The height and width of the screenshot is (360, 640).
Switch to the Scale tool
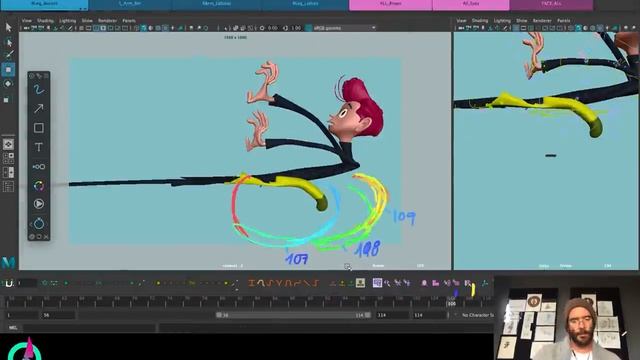pos(7,99)
